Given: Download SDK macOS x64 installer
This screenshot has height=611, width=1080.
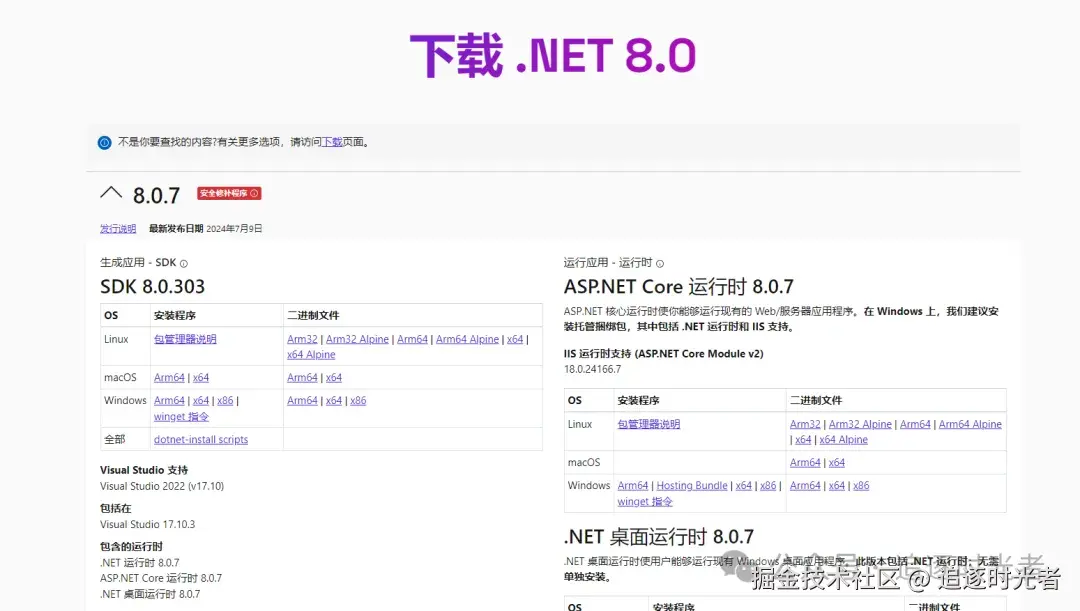Looking at the screenshot, I should [x=201, y=377].
